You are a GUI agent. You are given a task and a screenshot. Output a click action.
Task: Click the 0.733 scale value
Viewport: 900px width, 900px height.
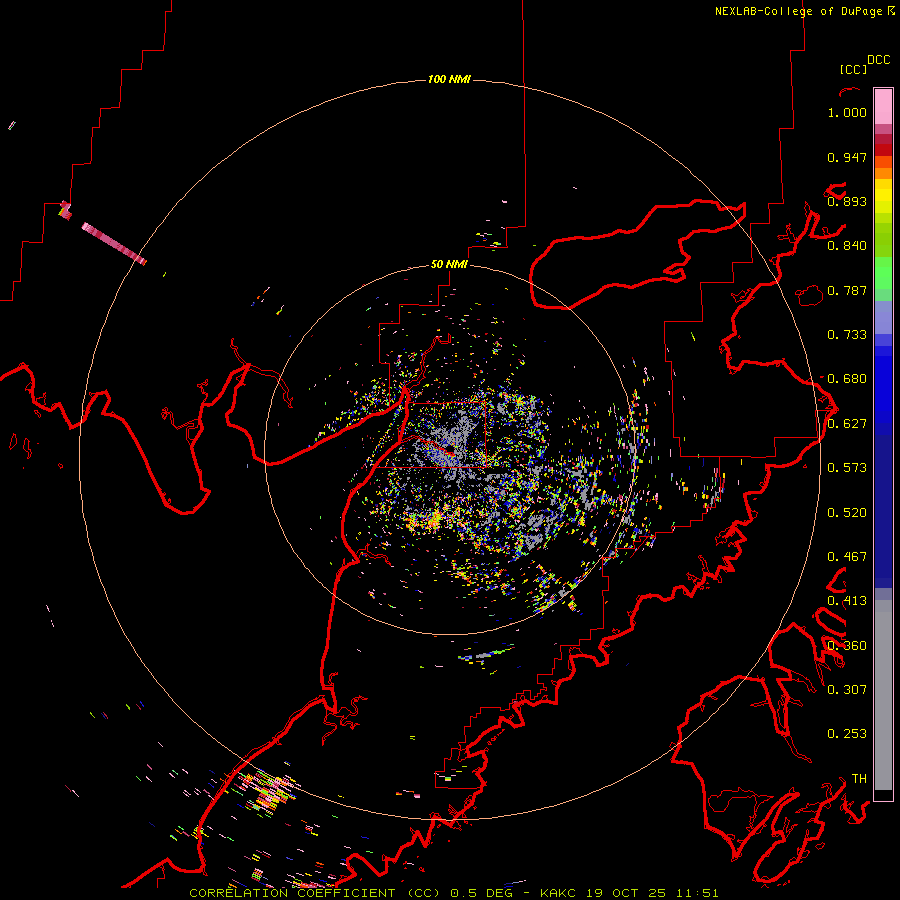(847, 335)
